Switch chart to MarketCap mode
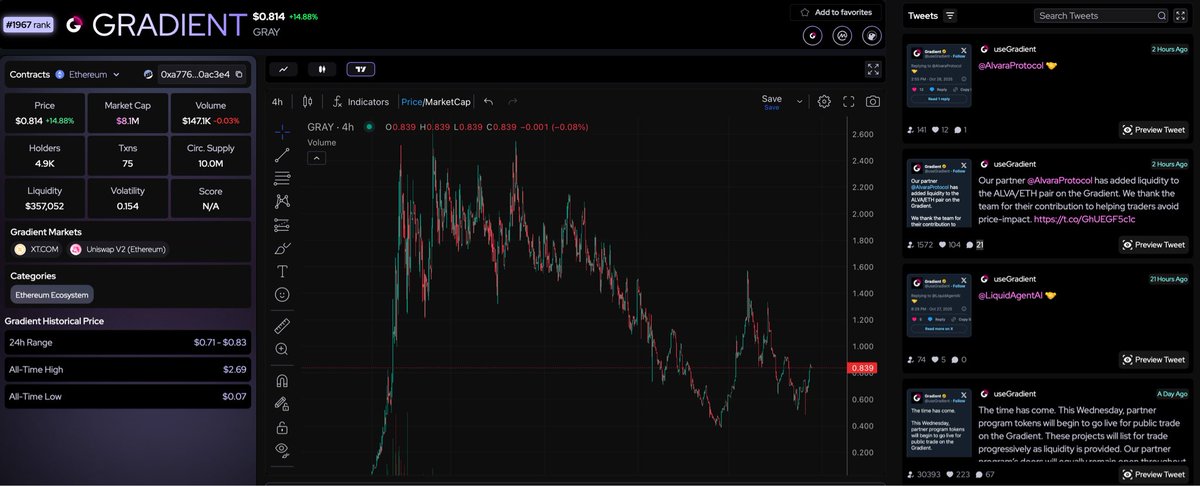This screenshot has width=1200, height=486. (448, 101)
